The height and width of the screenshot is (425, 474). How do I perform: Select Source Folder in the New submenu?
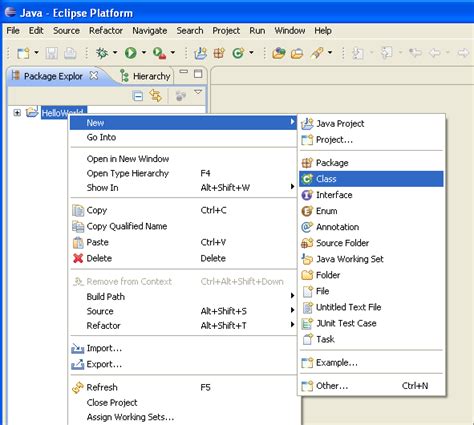click(x=371, y=243)
